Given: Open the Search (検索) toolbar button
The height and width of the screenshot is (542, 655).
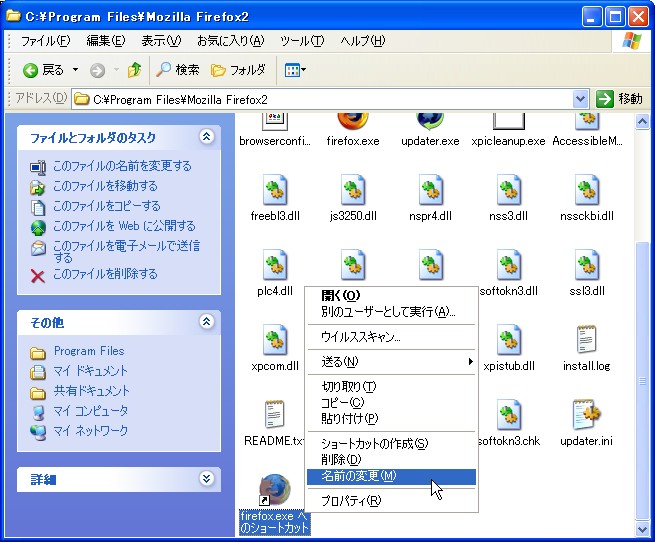Looking at the screenshot, I should (178, 70).
